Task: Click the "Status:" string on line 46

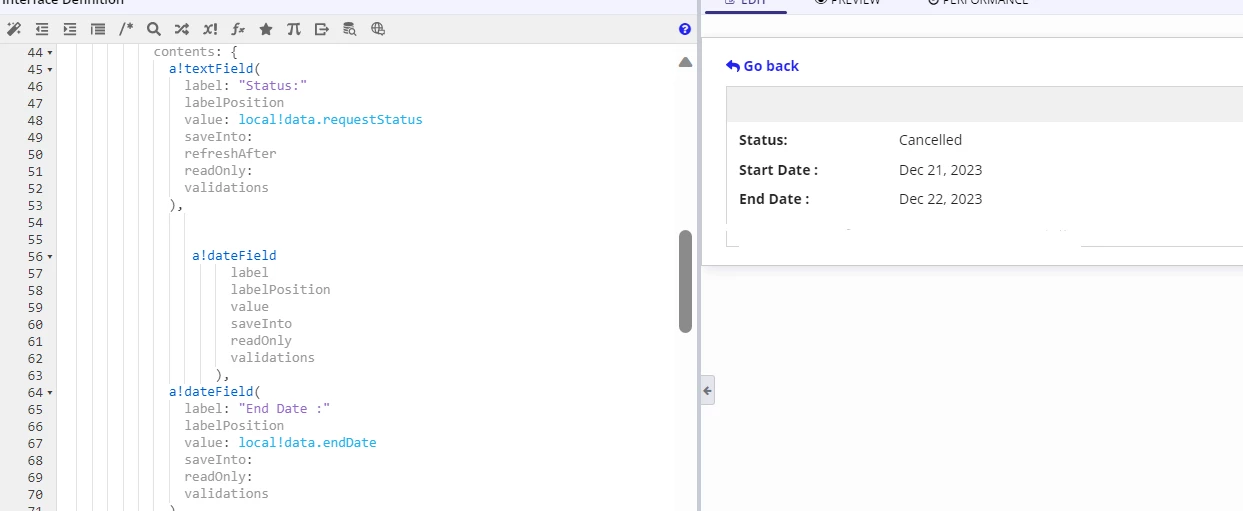Action: pos(272,86)
